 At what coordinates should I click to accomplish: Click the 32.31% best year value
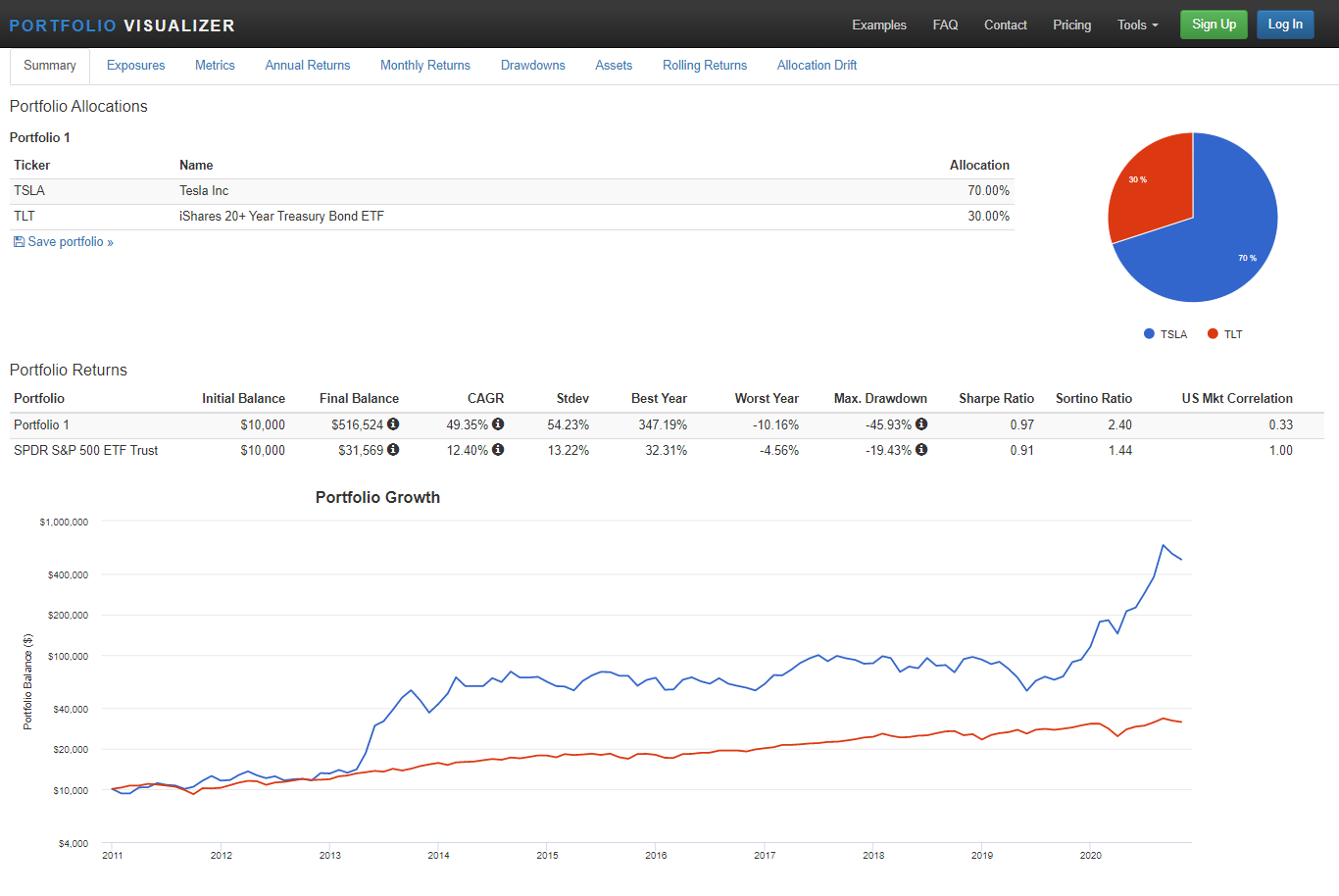coord(666,450)
